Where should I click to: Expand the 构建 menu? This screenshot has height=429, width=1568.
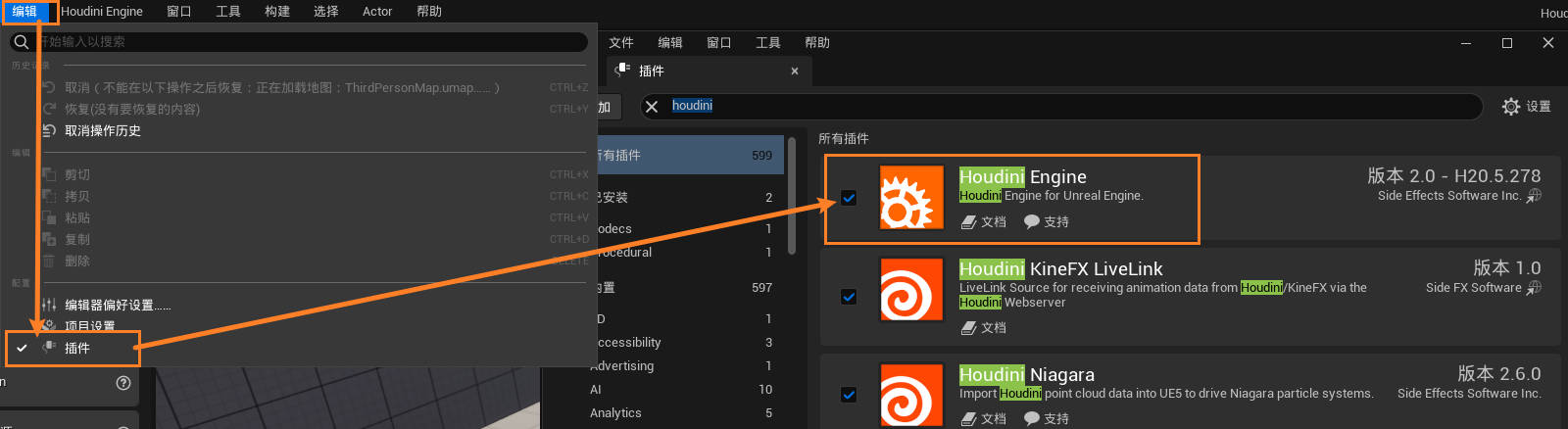[x=277, y=12]
